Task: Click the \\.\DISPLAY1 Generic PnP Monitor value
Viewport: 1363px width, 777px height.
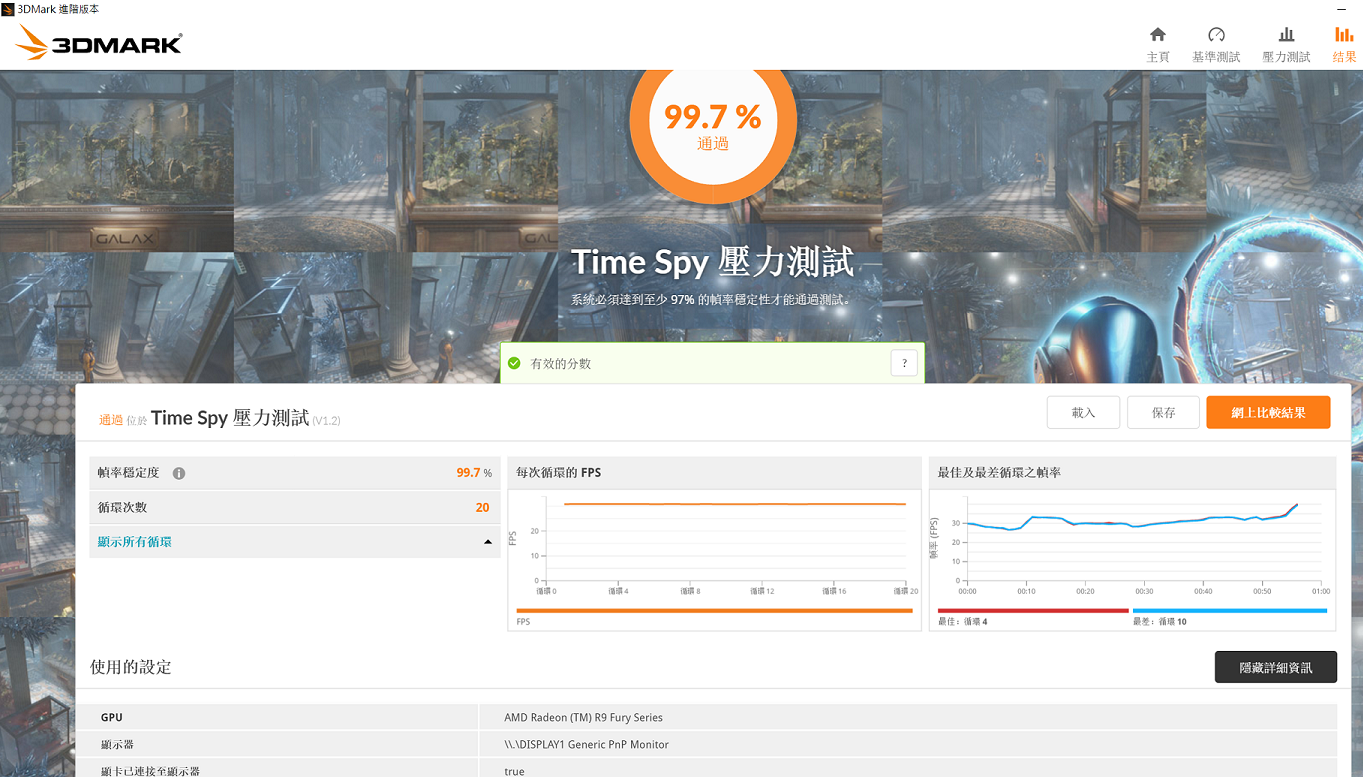Action: tap(587, 744)
